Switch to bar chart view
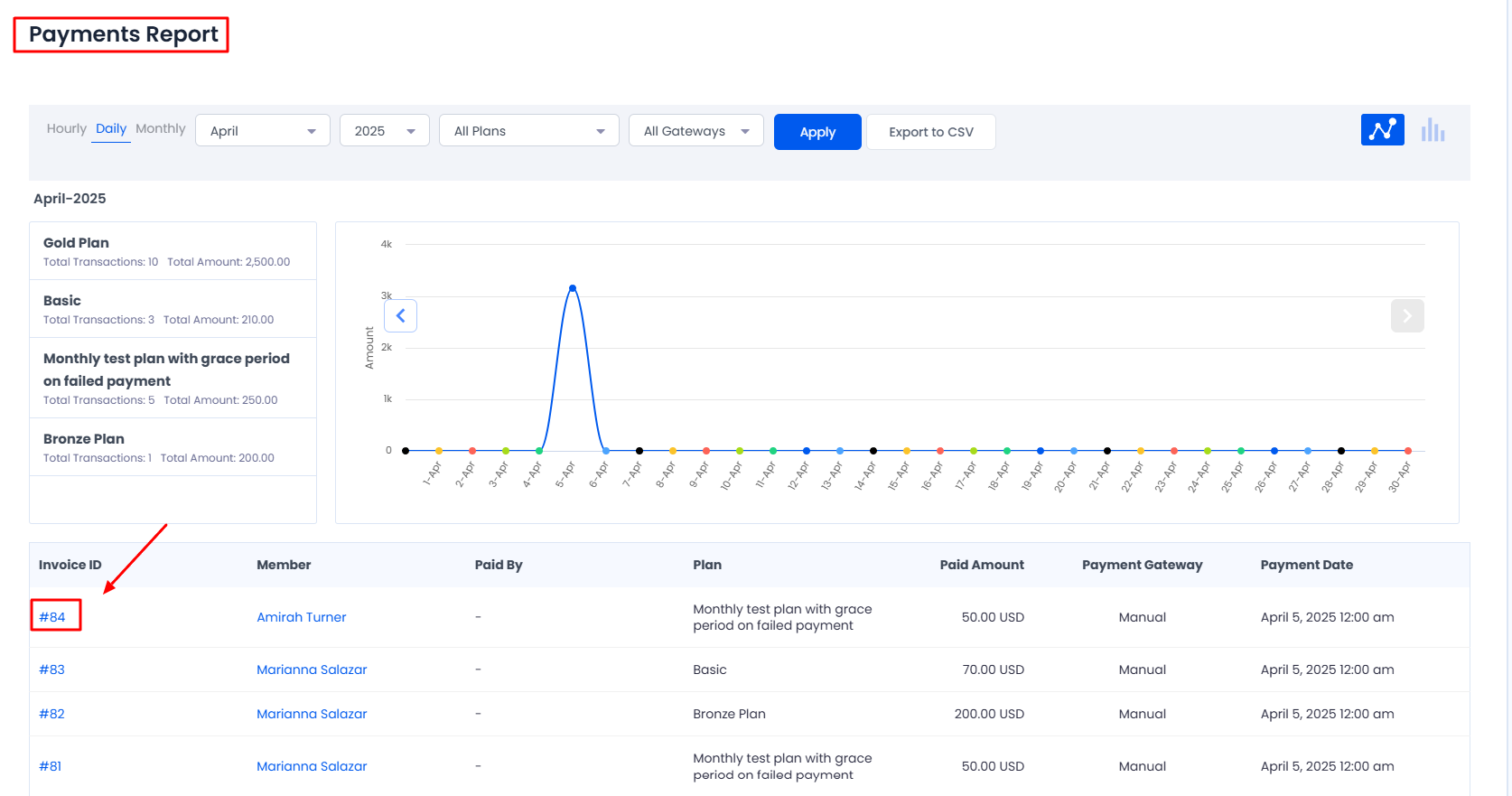The width and height of the screenshot is (1512, 796). [1433, 130]
